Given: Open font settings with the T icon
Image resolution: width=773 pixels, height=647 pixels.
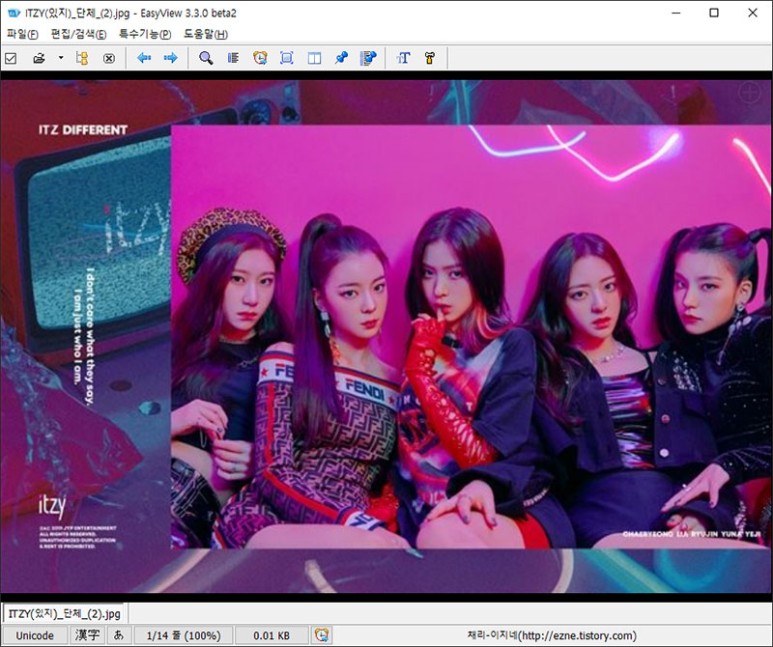Looking at the screenshot, I should click(403, 58).
